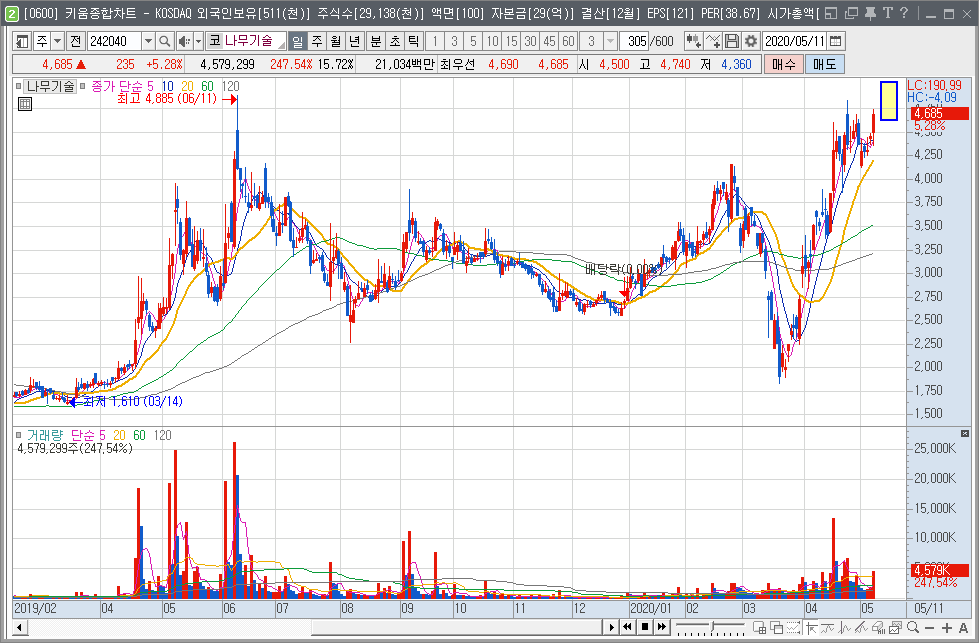The image size is (979, 643).
Task: Select the 년 (yearly) period toggle
Action: (355, 41)
